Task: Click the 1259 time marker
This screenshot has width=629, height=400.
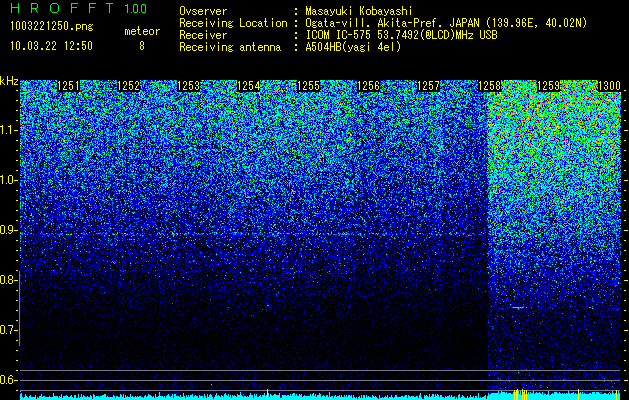Action: 548,86
